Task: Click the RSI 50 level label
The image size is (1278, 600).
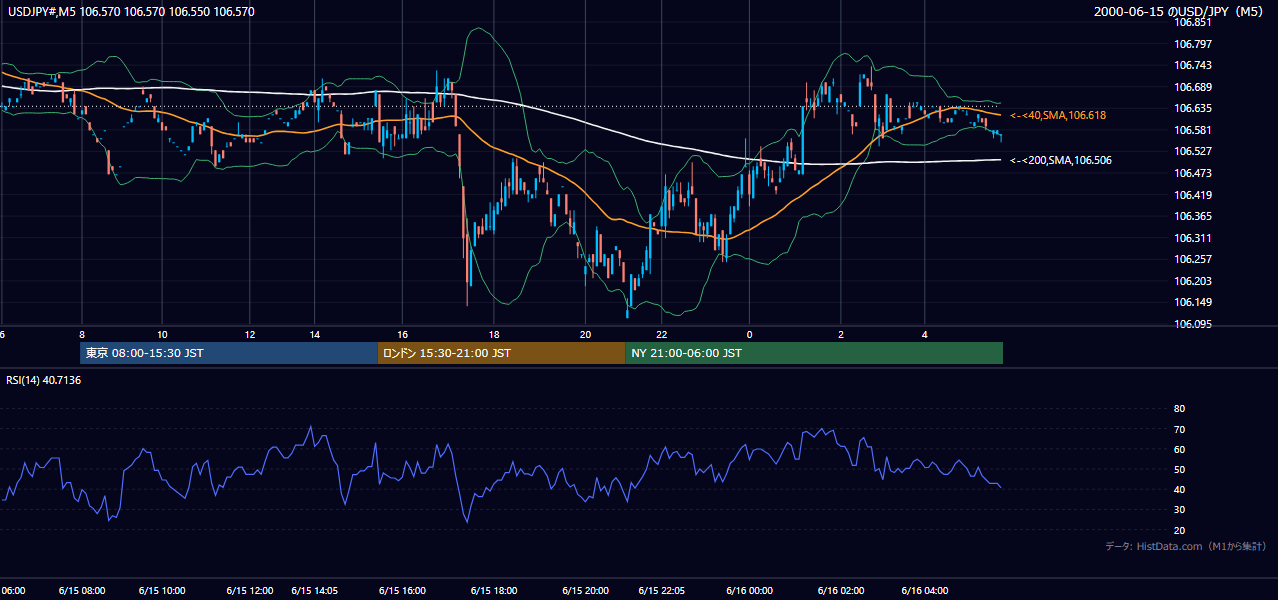Action: coord(1179,469)
